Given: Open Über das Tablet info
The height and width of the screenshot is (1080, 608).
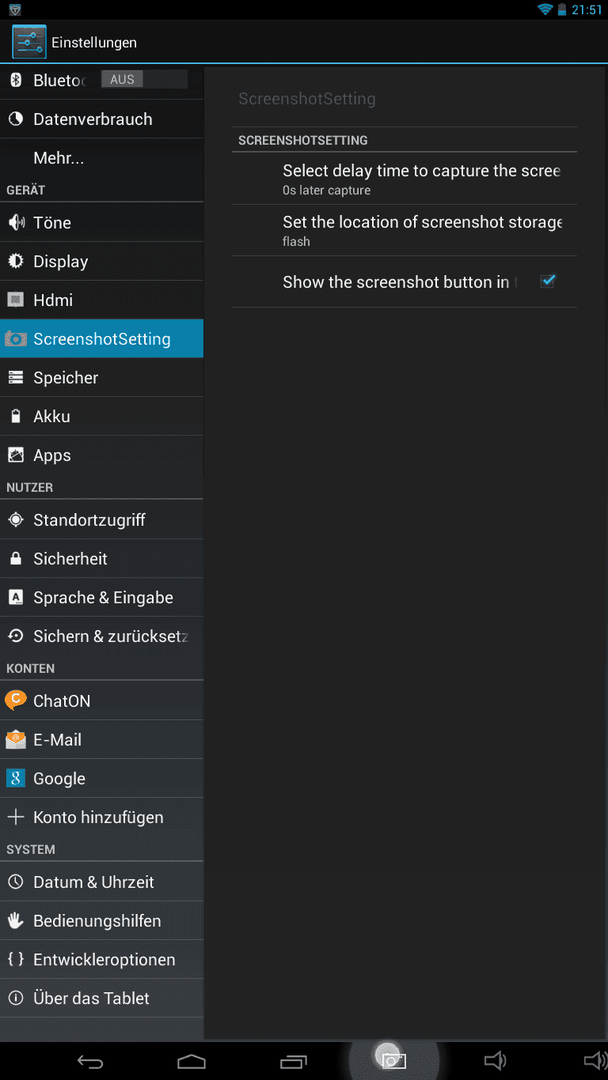Looking at the screenshot, I should pyautogui.click(x=102, y=998).
